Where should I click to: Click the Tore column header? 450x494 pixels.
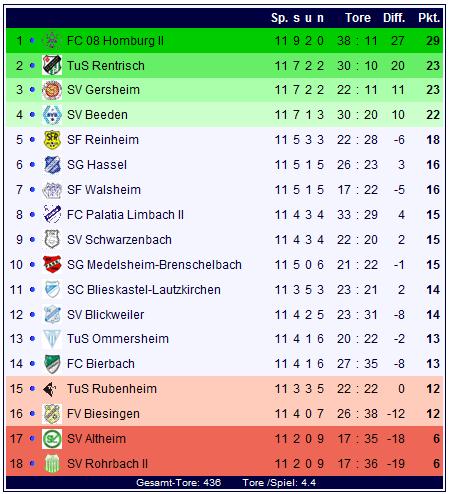(358, 18)
